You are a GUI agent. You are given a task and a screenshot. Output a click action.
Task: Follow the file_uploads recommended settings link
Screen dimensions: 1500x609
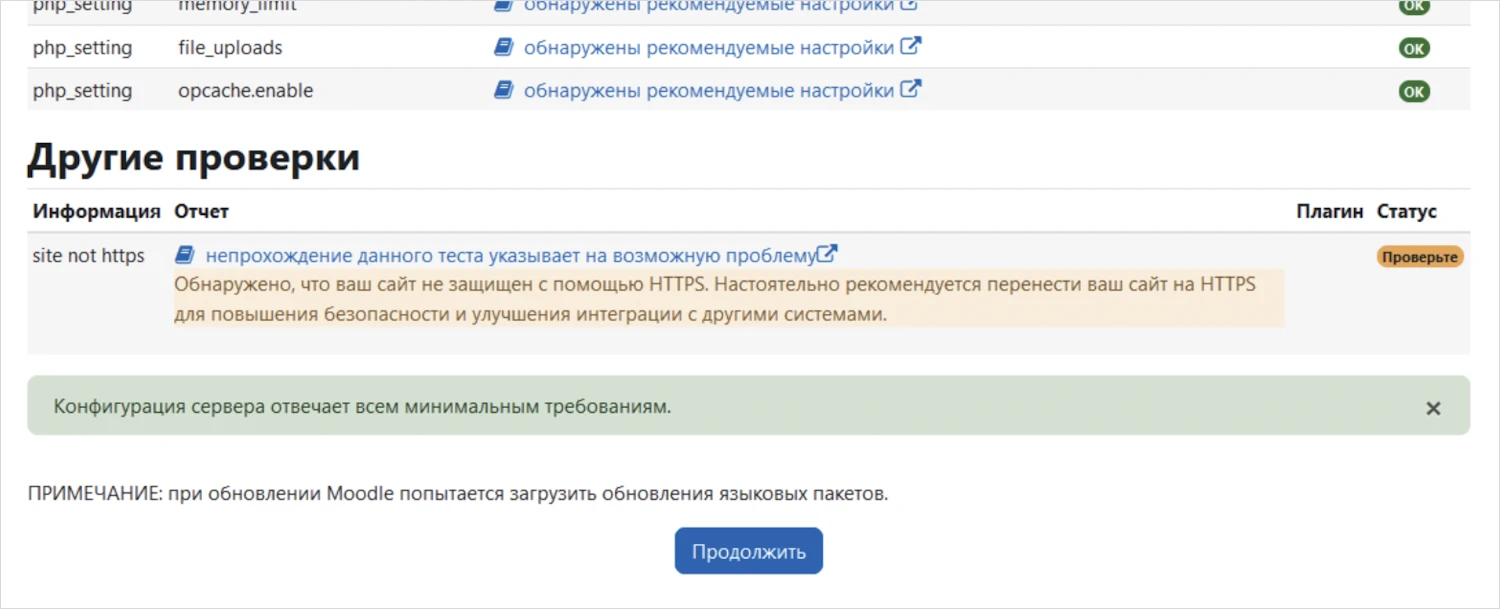710,46
